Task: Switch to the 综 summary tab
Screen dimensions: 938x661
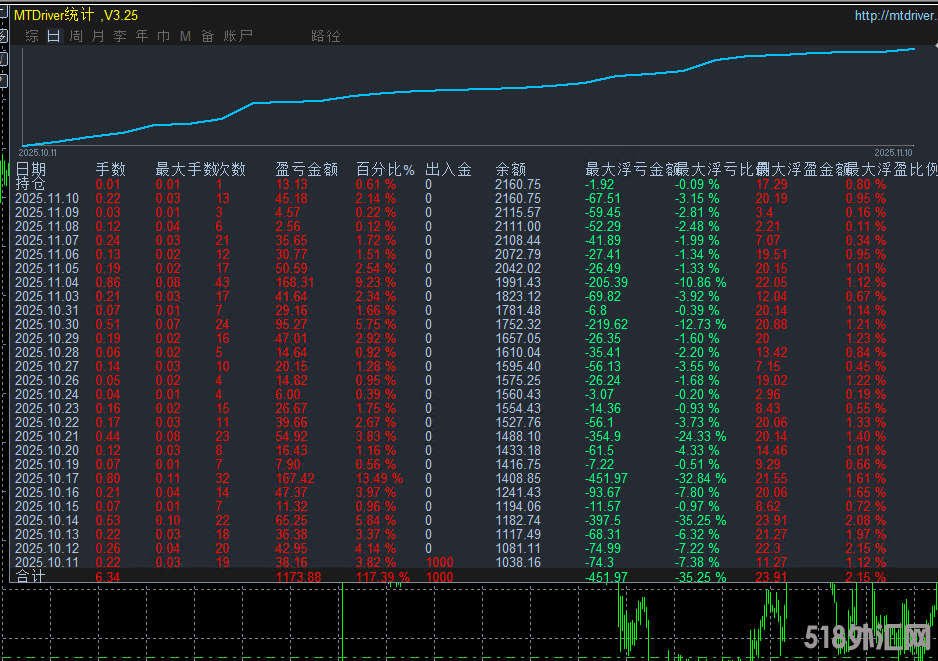Action: tap(32, 36)
